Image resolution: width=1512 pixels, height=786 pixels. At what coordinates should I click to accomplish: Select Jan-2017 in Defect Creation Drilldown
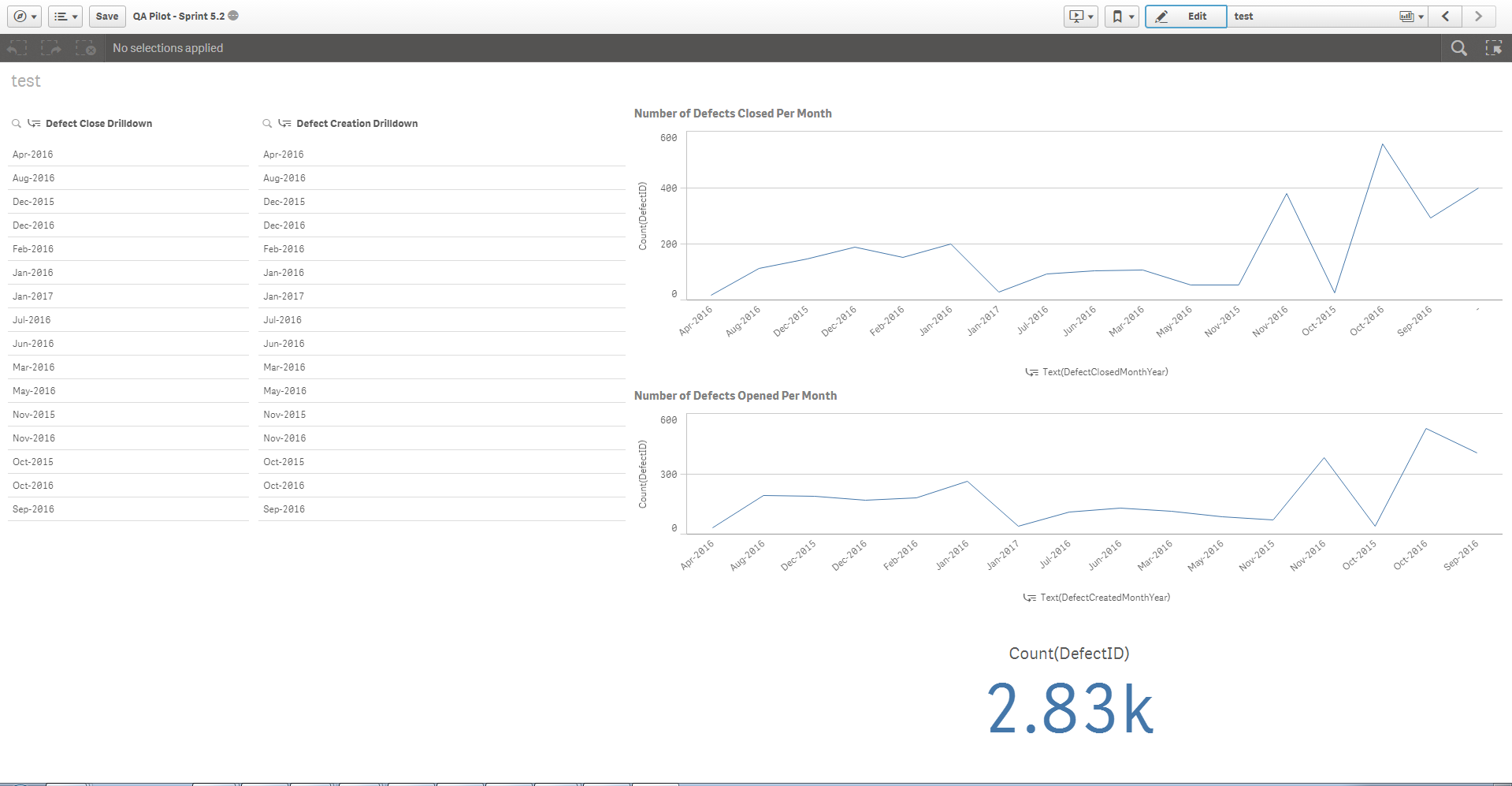coord(442,296)
